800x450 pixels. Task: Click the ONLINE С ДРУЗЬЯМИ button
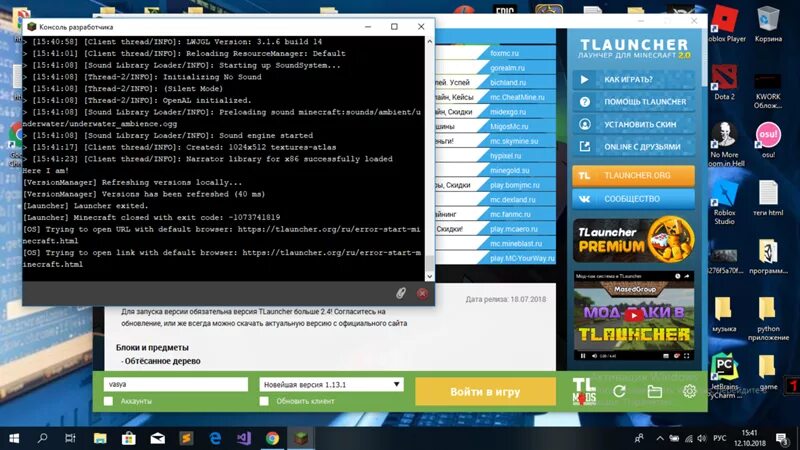click(633, 146)
